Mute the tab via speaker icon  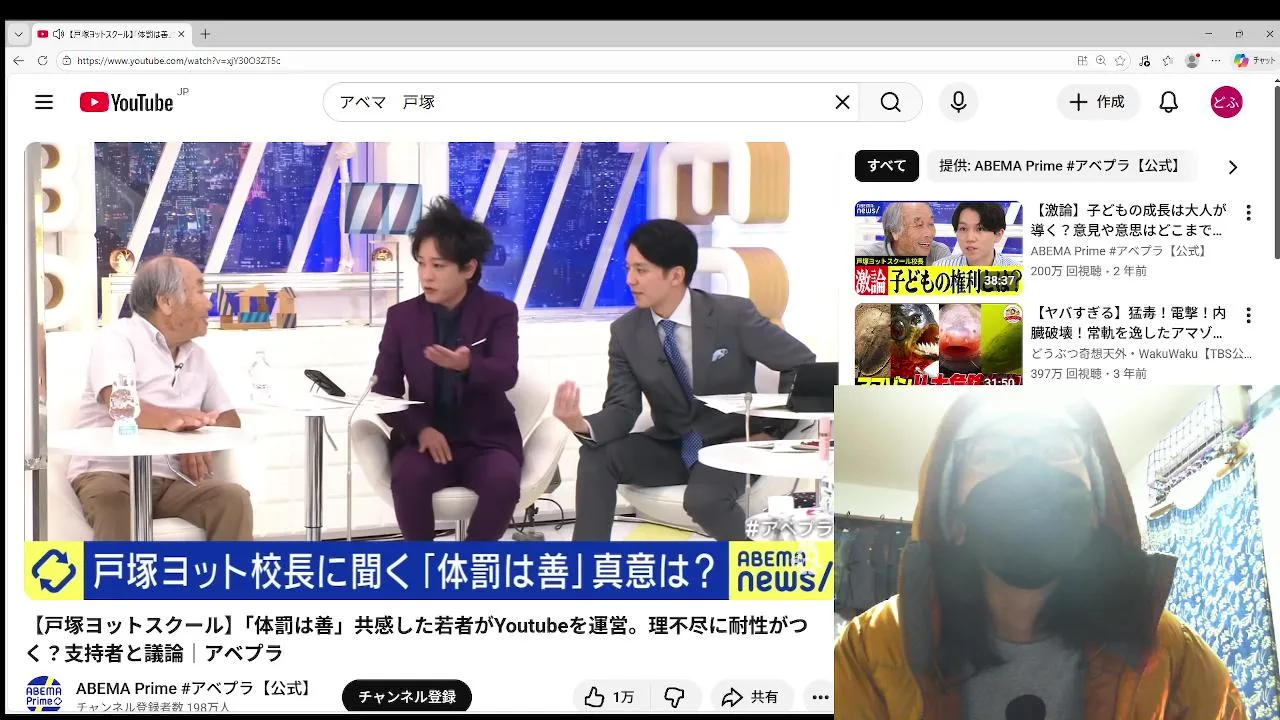pyautogui.click(x=58, y=34)
